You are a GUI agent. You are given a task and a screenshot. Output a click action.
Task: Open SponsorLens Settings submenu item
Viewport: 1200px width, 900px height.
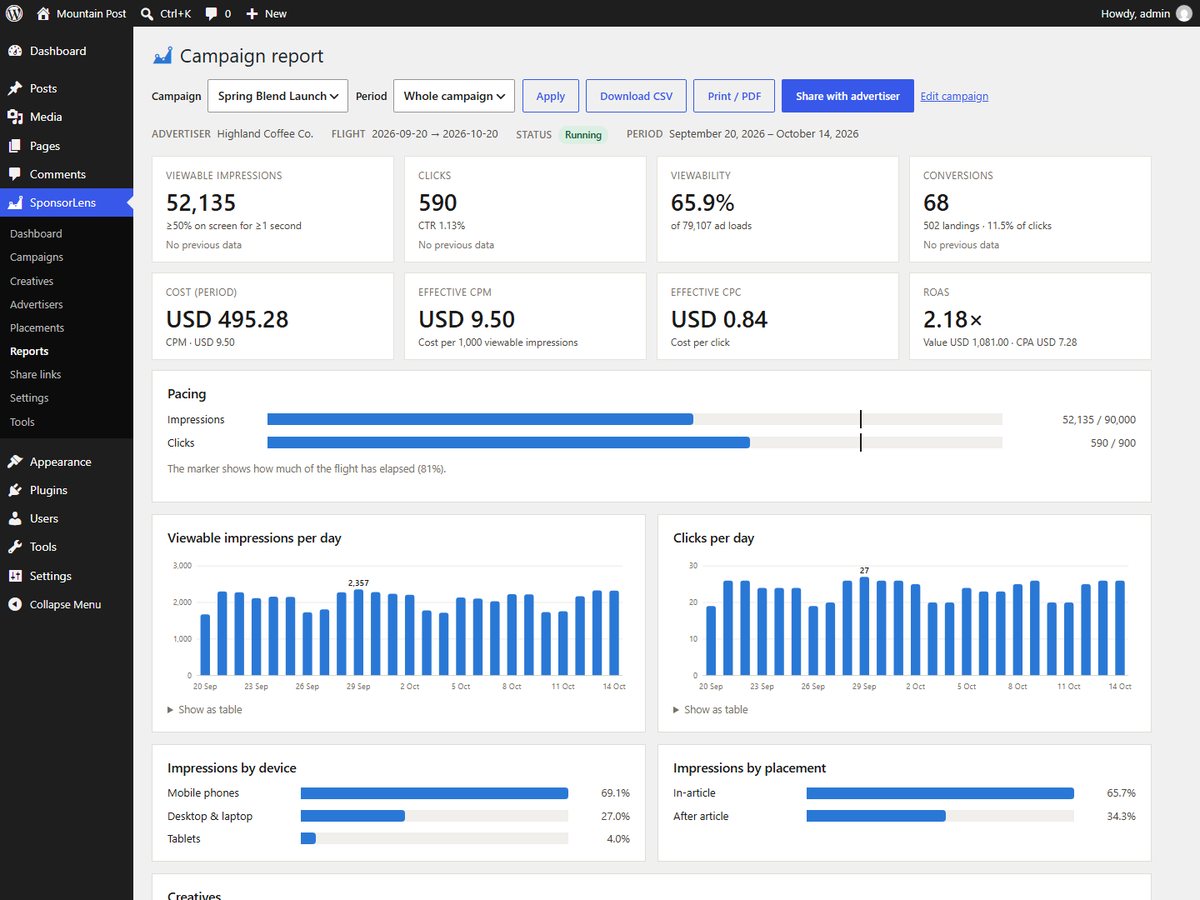coord(29,398)
